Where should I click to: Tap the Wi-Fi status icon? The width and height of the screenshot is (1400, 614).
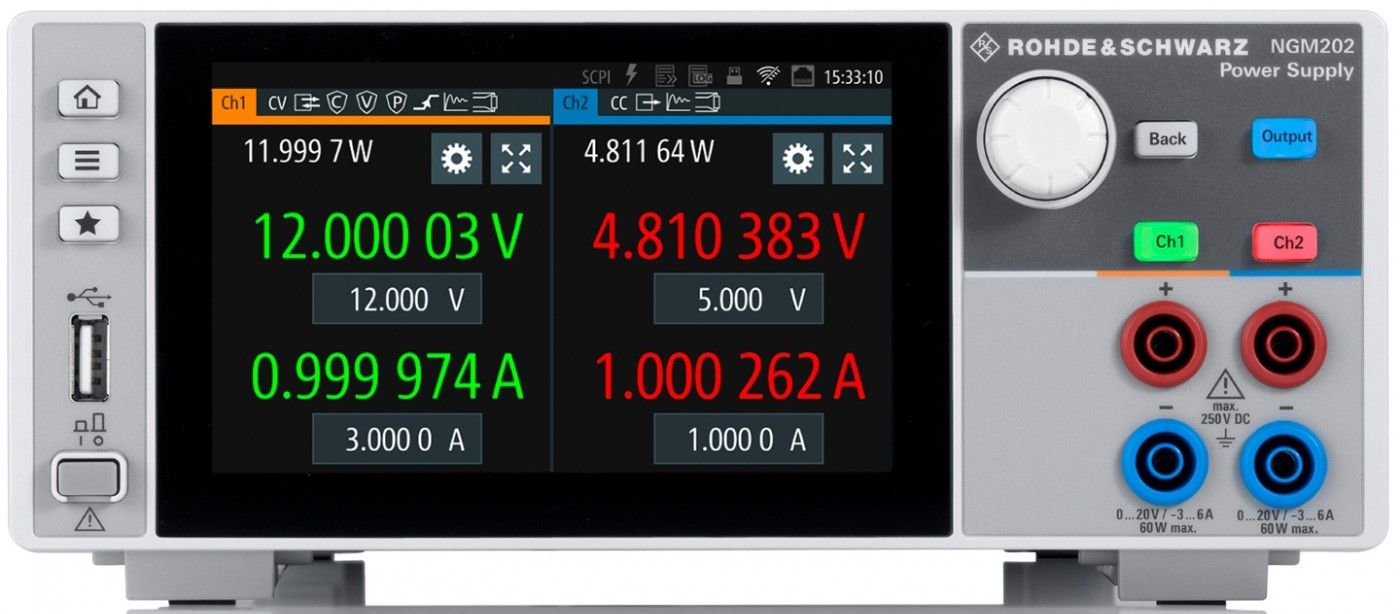click(768, 76)
